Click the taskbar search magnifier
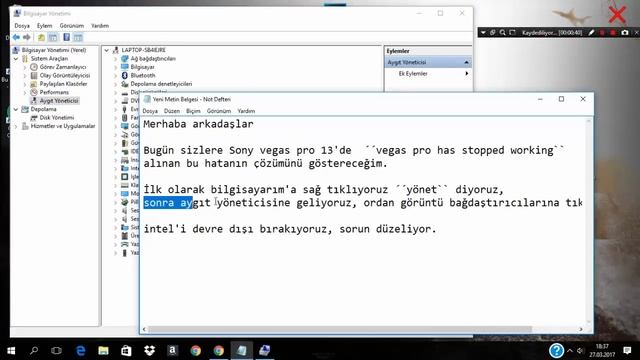Viewport: 640px width, 360px height. pyautogui.click(x=34, y=351)
